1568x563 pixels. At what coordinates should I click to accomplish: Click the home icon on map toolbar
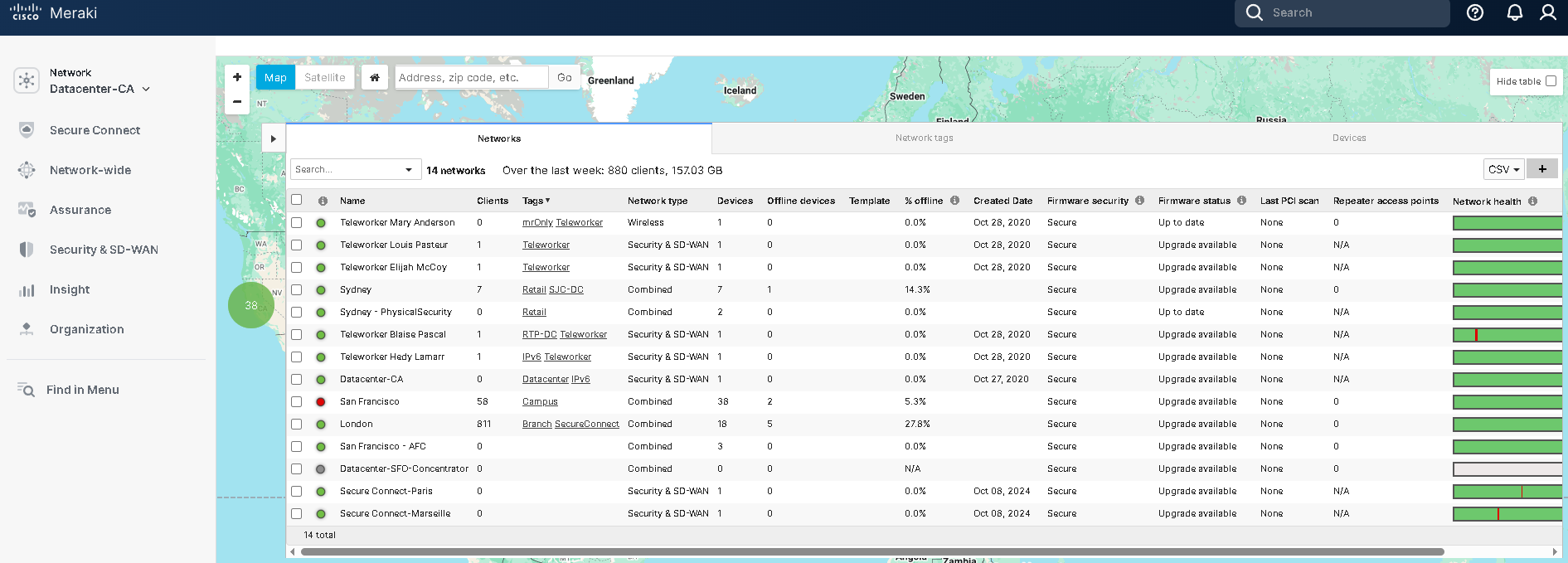pyautogui.click(x=375, y=77)
